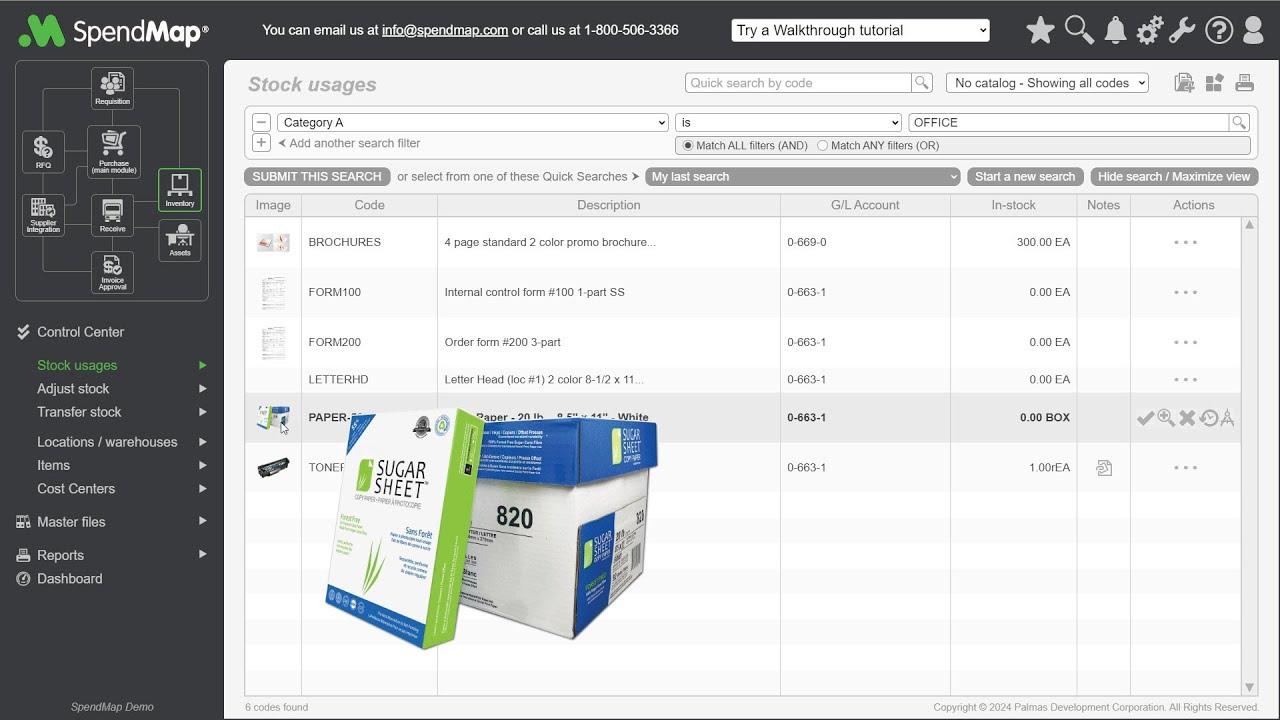Viewport: 1280px width, 720px height.
Task: Click the info@spendmap.com email link
Action: [x=445, y=30]
